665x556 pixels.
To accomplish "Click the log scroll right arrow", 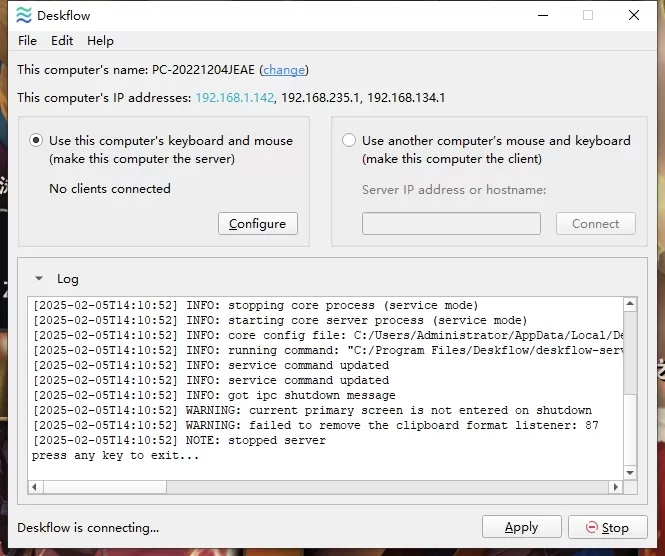I will [615, 487].
